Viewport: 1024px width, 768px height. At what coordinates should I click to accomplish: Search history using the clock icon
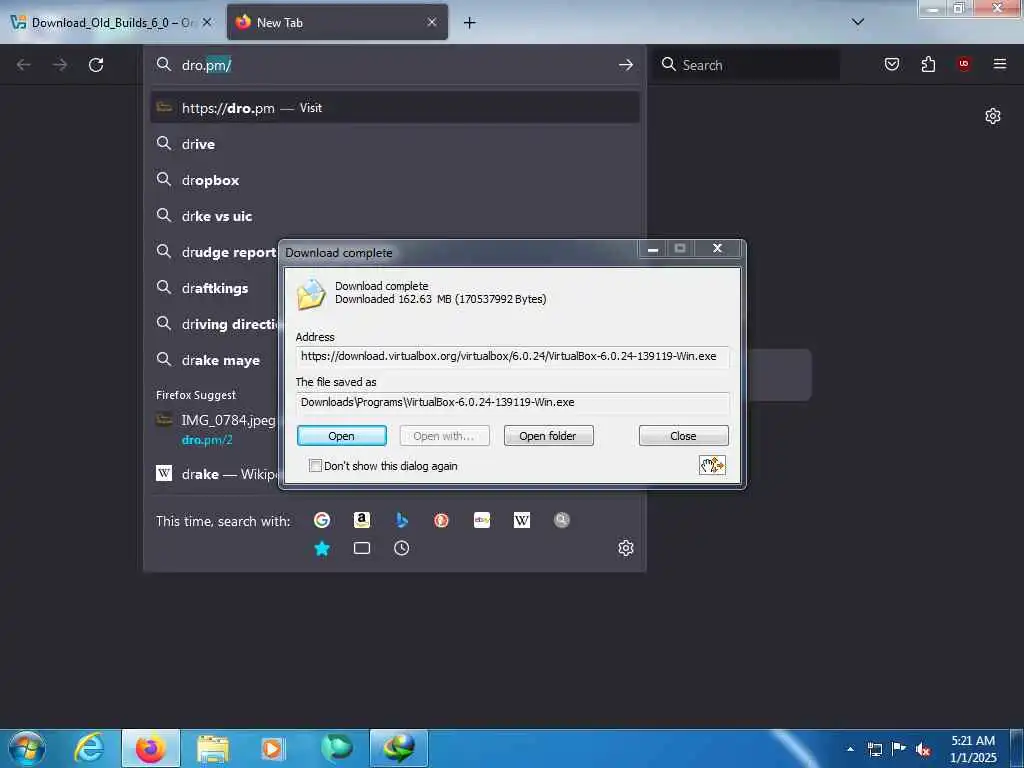(402, 548)
